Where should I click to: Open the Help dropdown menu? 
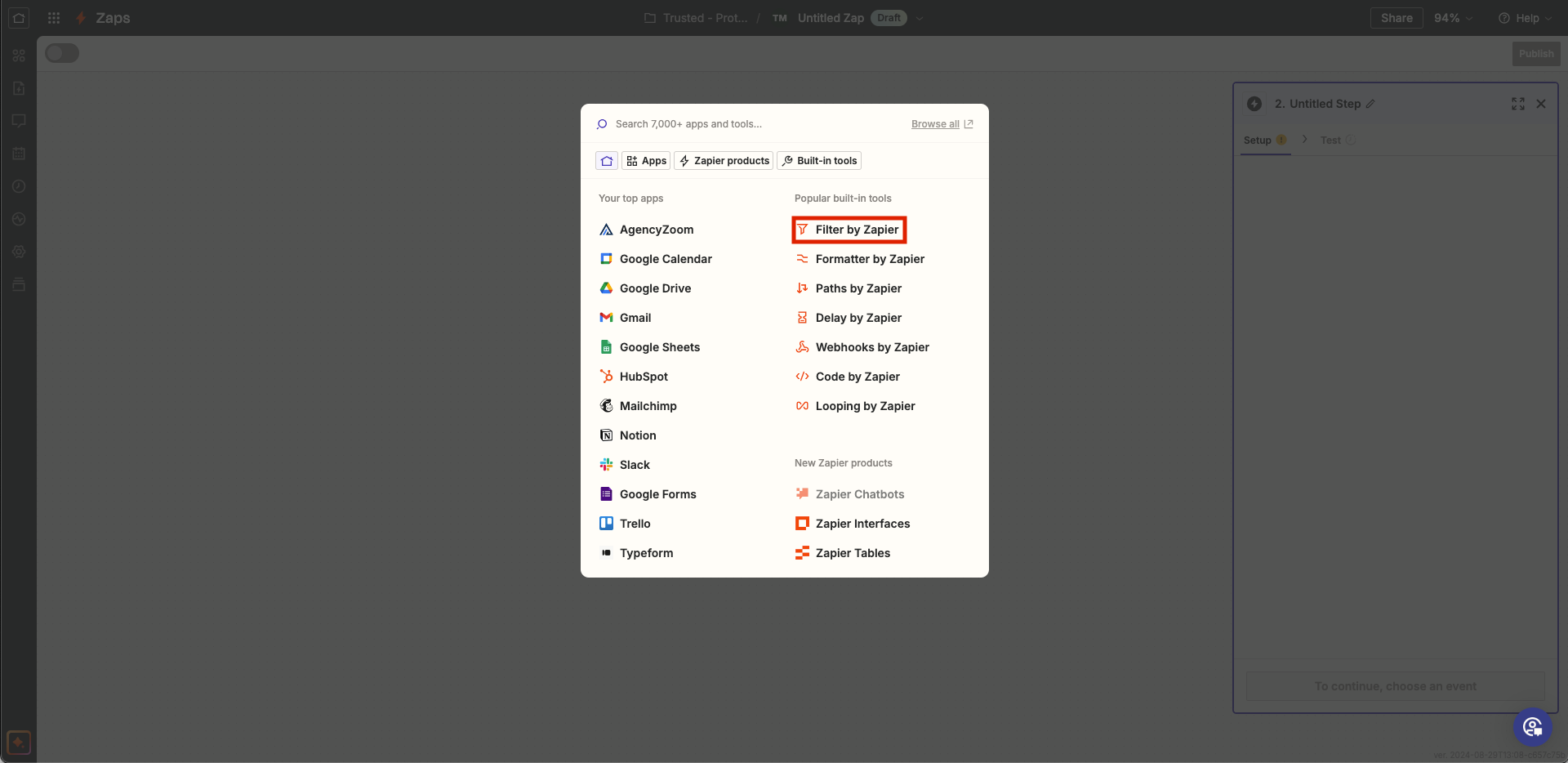point(1525,18)
